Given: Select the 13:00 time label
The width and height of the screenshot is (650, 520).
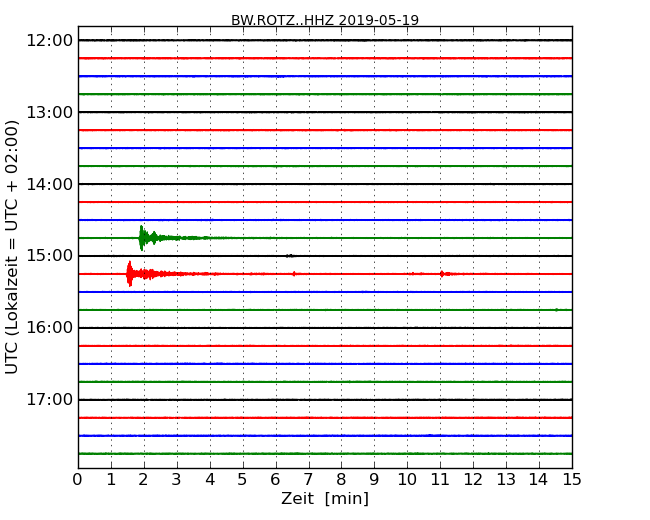Looking at the screenshot, I should pos(49,112).
